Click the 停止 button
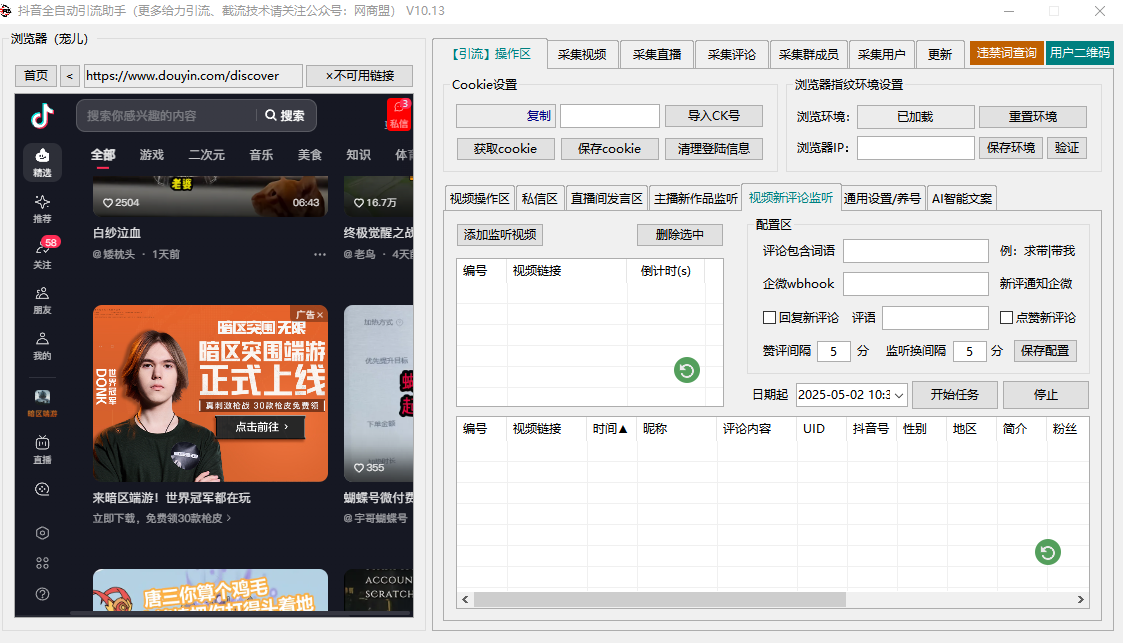 pyautogui.click(x=1046, y=395)
